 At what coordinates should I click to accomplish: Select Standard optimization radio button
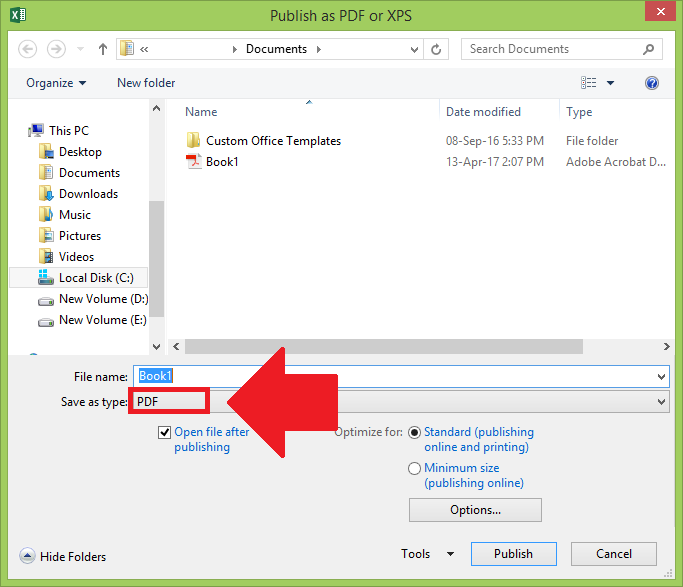tap(414, 432)
